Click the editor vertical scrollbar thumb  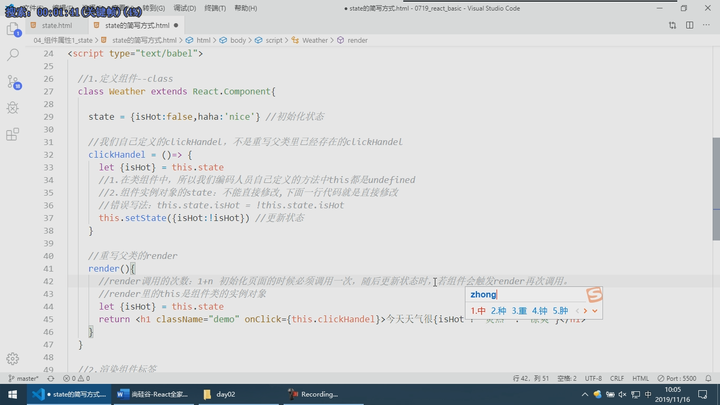click(716, 188)
